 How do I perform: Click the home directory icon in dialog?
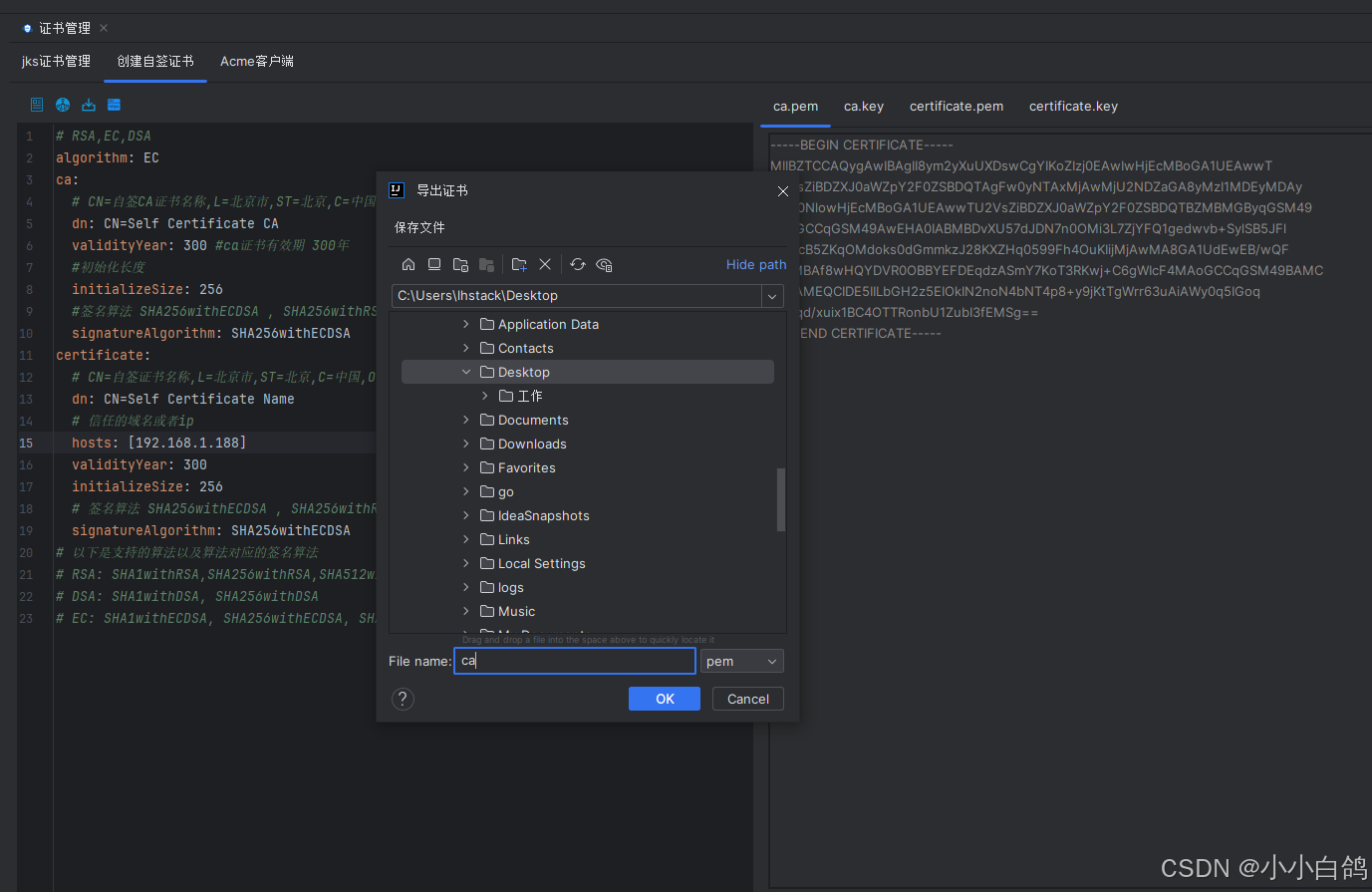409,264
